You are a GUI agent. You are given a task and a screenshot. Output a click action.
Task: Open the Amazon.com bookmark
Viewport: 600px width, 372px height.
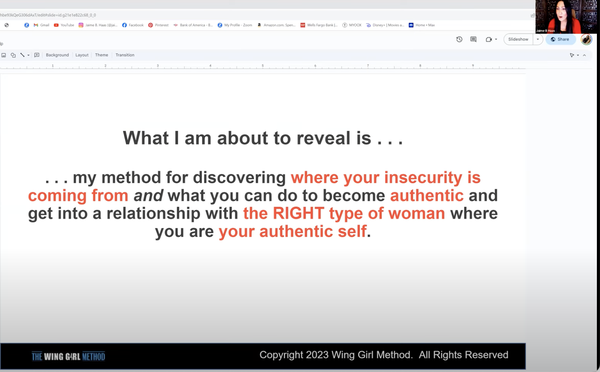[276, 25]
